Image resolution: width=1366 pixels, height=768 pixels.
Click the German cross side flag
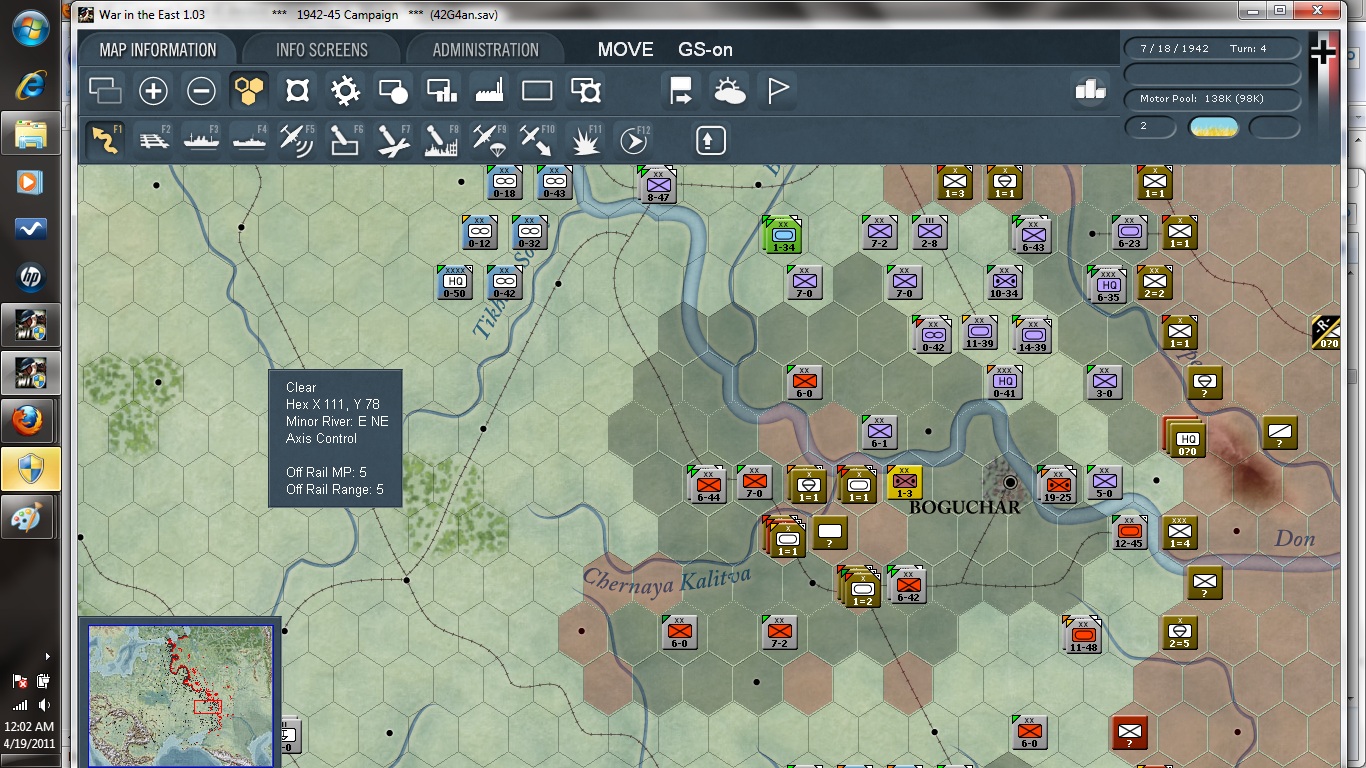point(1323,51)
